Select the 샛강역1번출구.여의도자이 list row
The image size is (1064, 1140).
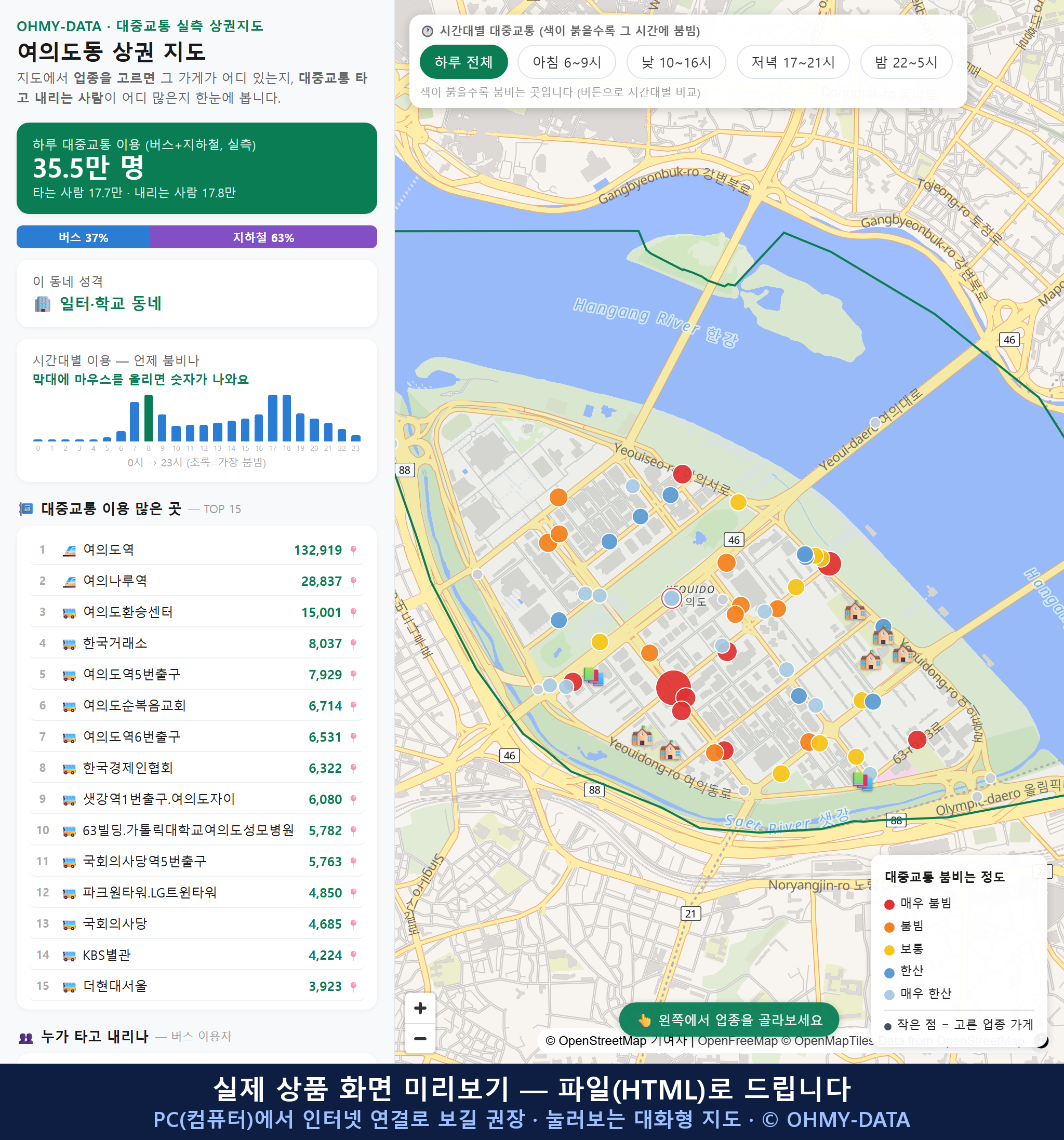[x=197, y=799]
